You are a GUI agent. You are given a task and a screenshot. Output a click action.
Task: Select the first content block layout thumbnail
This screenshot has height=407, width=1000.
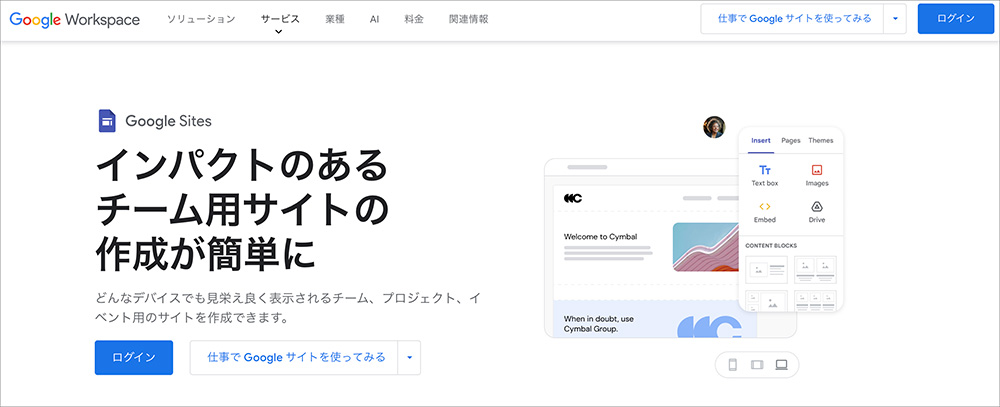pos(767,270)
